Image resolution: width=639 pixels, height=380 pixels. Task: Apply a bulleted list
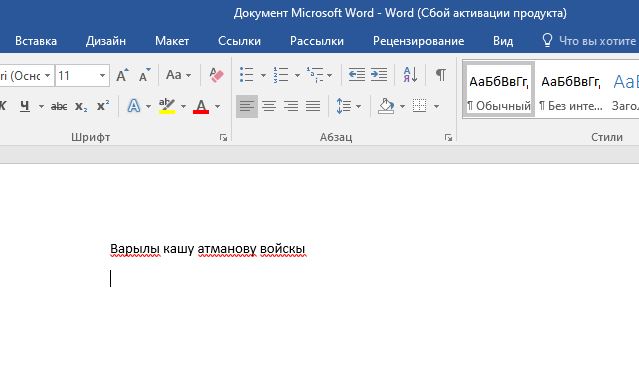247,75
